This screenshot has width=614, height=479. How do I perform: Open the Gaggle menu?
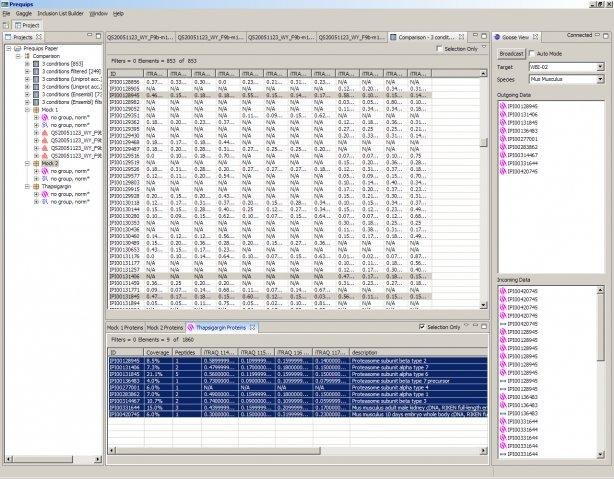coord(24,14)
